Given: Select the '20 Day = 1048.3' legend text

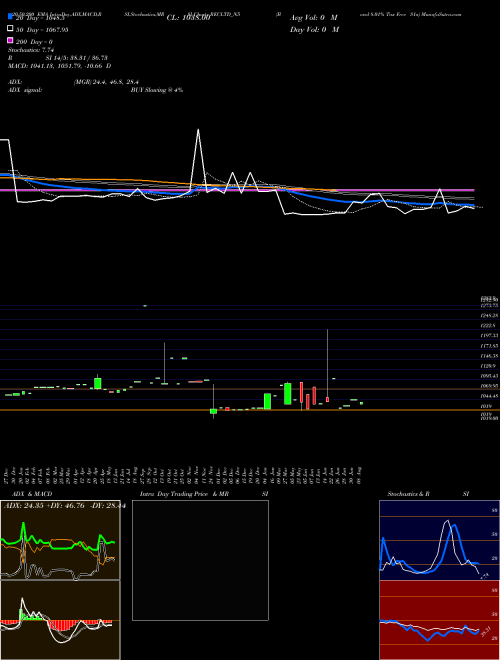Looking at the screenshot, I should [x=40, y=18].
